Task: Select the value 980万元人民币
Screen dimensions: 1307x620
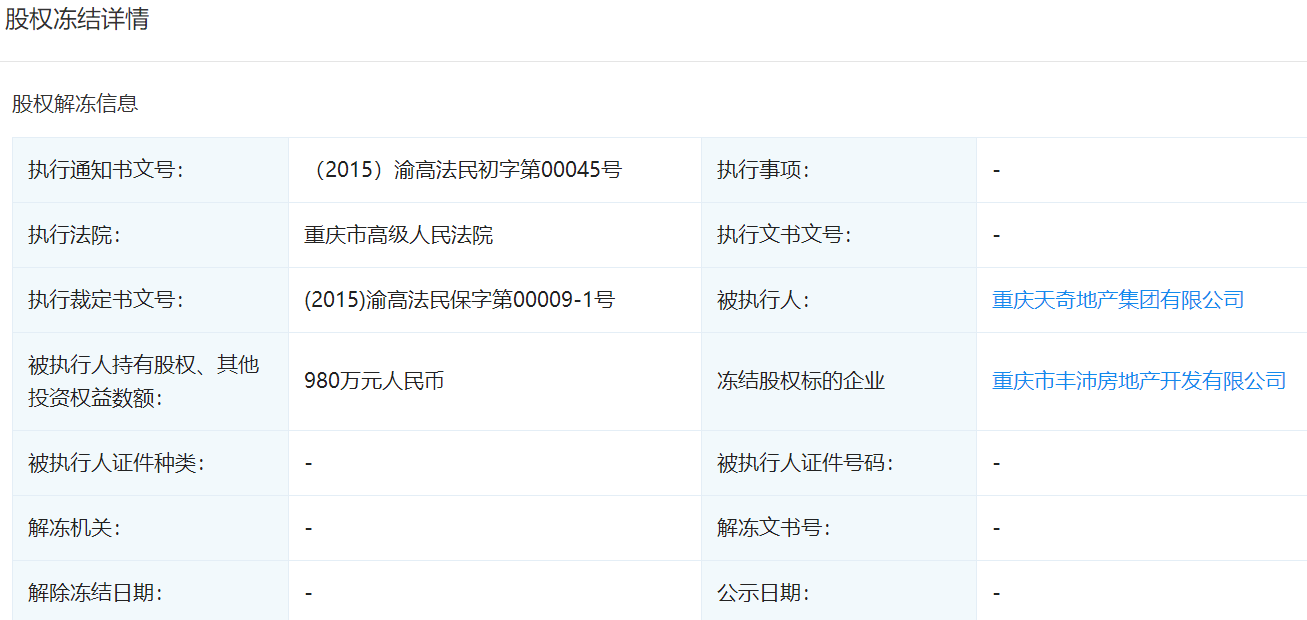Action: click(x=375, y=381)
